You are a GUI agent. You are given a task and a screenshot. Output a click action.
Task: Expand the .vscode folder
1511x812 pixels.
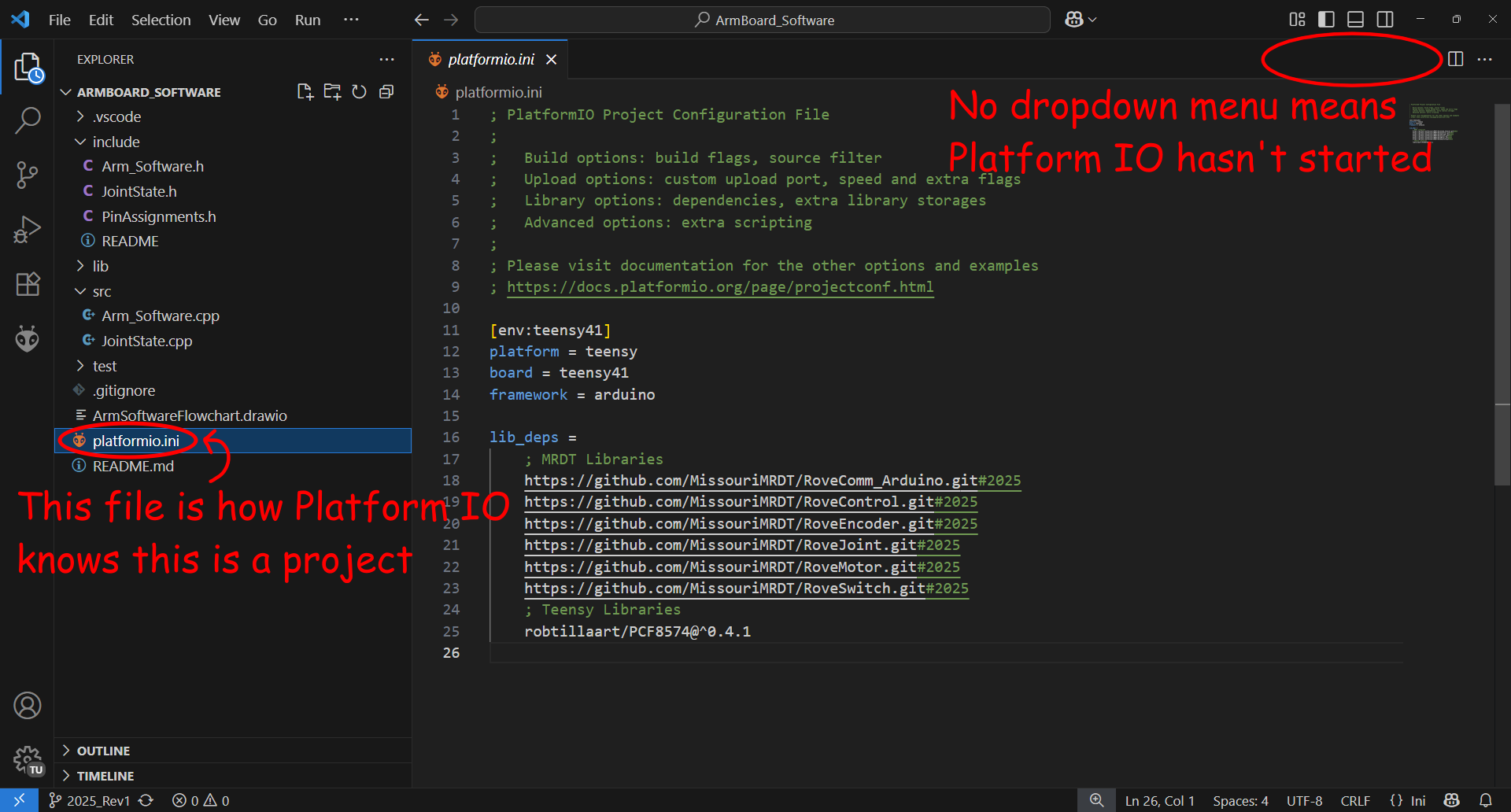[x=116, y=117]
